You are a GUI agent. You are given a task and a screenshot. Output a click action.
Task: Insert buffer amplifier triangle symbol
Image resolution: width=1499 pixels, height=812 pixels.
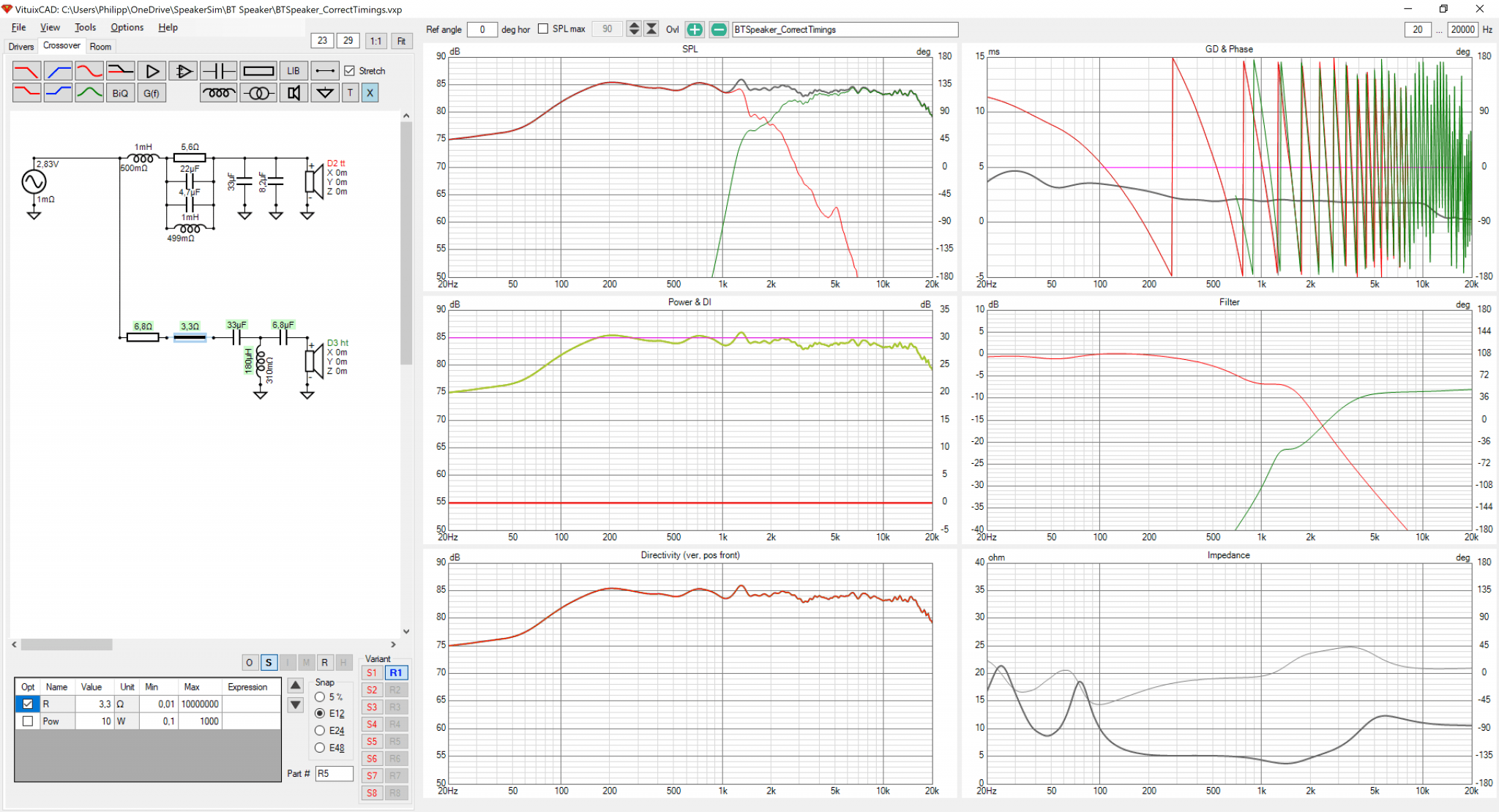pyautogui.click(x=152, y=71)
